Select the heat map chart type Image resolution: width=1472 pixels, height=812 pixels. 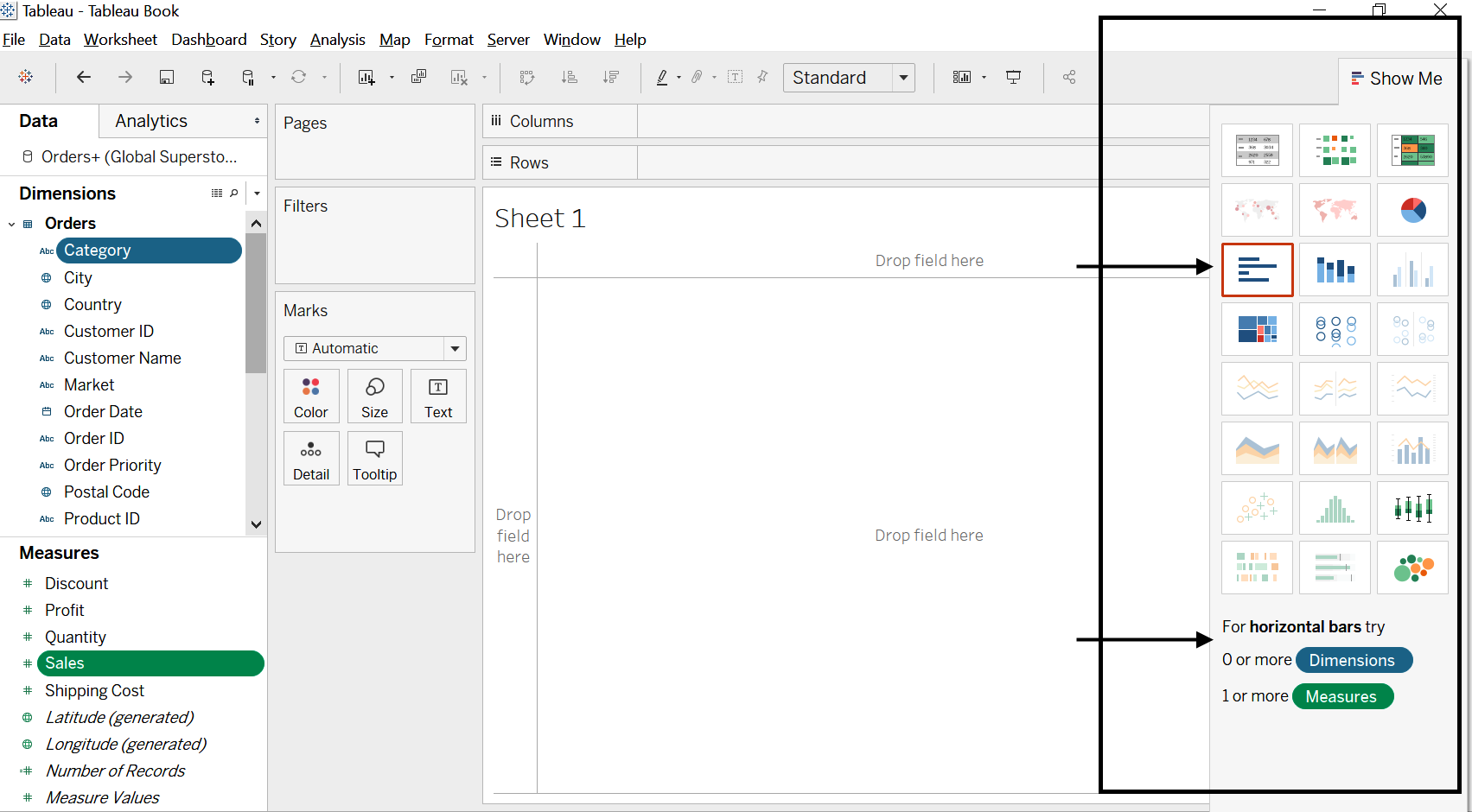(1335, 150)
